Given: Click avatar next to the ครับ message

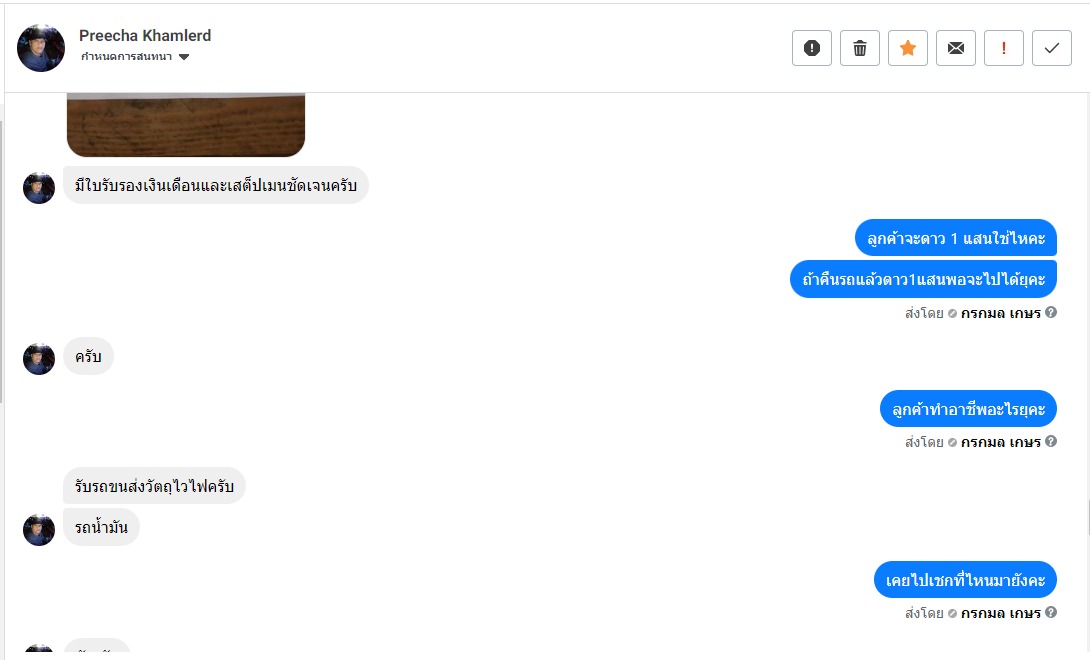Looking at the screenshot, I should tap(39, 359).
